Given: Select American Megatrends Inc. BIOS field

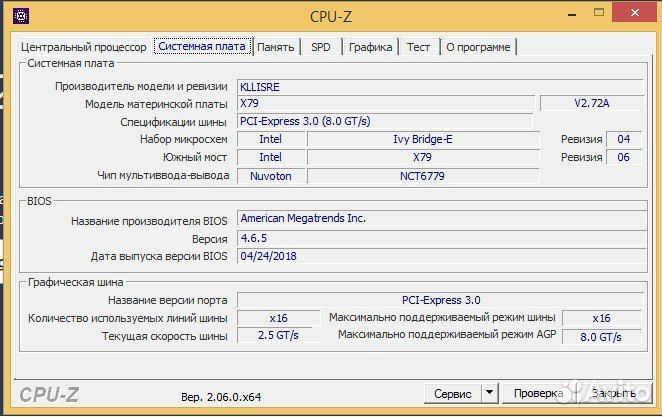Looking at the screenshot, I should click(441, 219).
